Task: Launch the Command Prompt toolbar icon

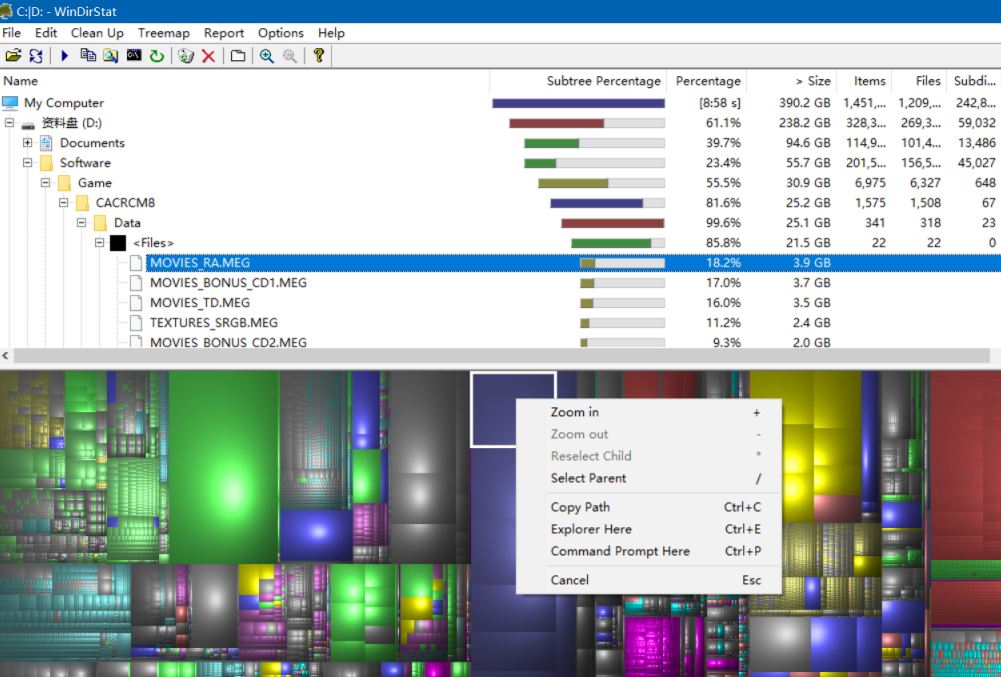Action: pos(134,56)
